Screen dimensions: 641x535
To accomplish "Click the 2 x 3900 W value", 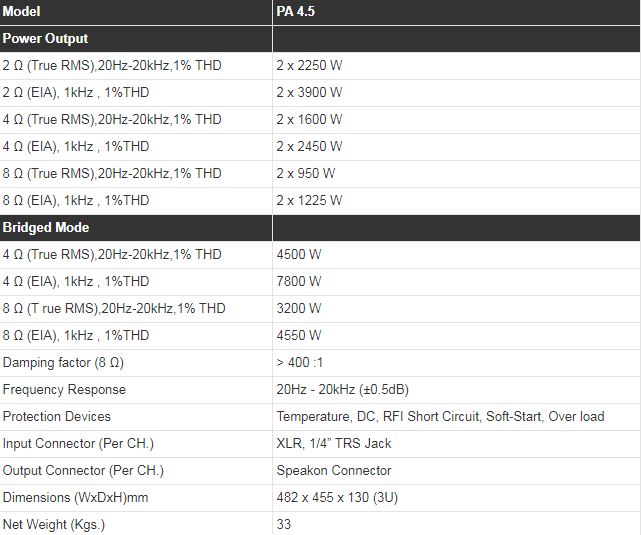I will pos(309,93).
